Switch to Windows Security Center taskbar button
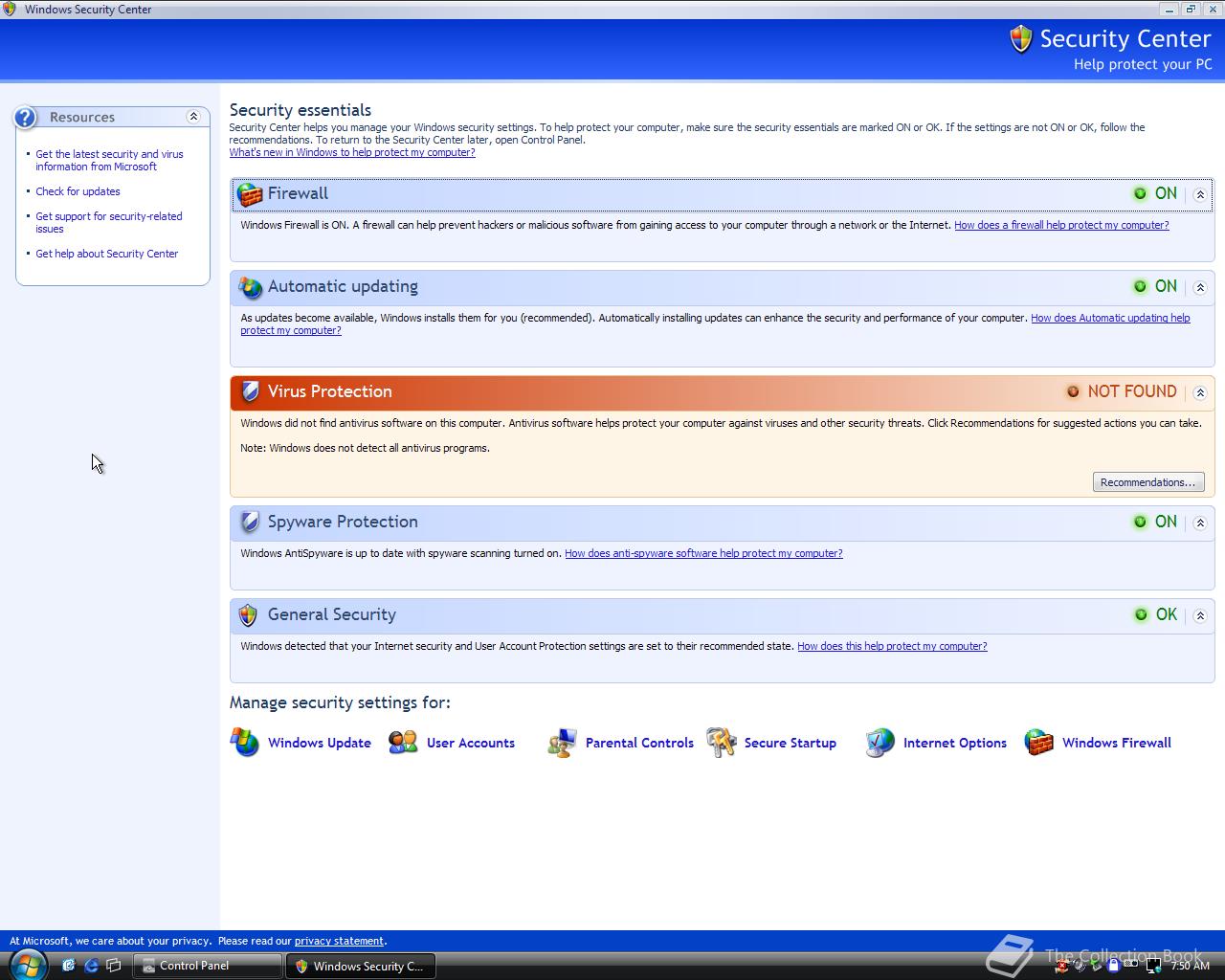The width and height of the screenshot is (1225, 980). tap(360, 966)
